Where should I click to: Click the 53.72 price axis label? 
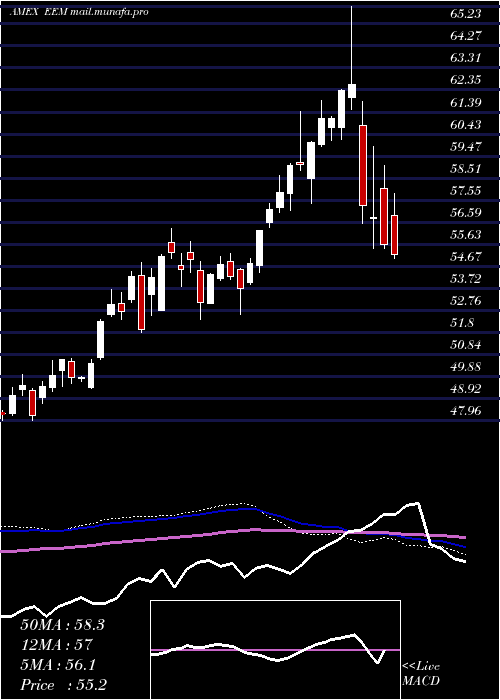coord(466,279)
